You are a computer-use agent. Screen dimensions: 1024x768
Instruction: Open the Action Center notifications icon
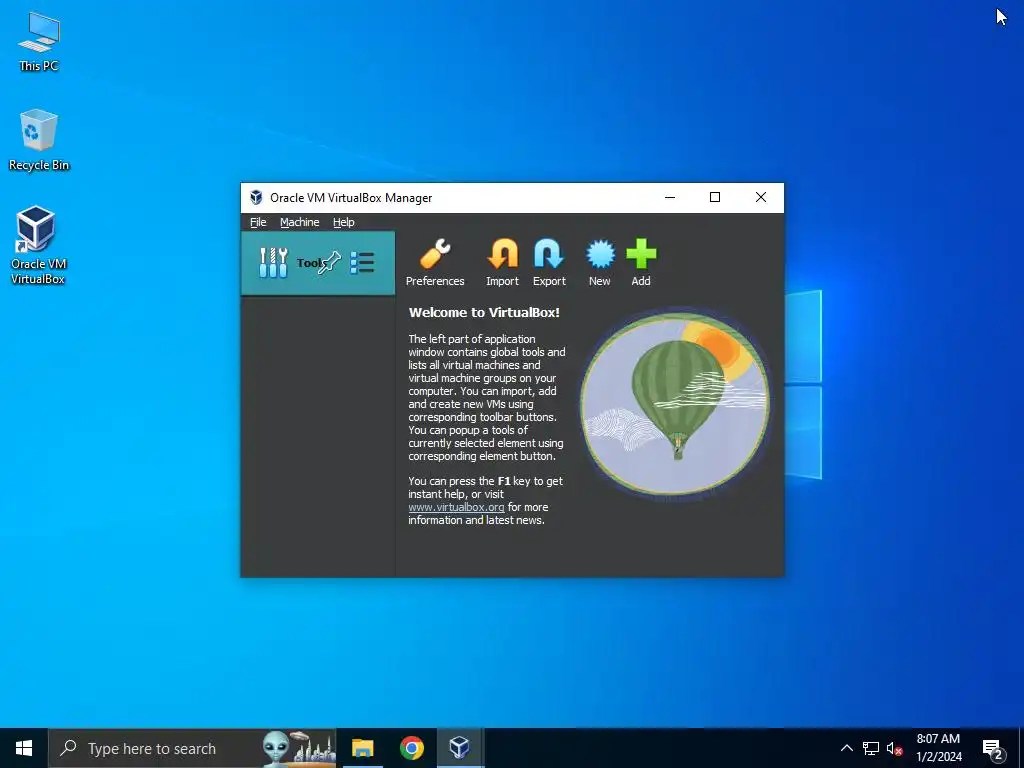coord(993,748)
